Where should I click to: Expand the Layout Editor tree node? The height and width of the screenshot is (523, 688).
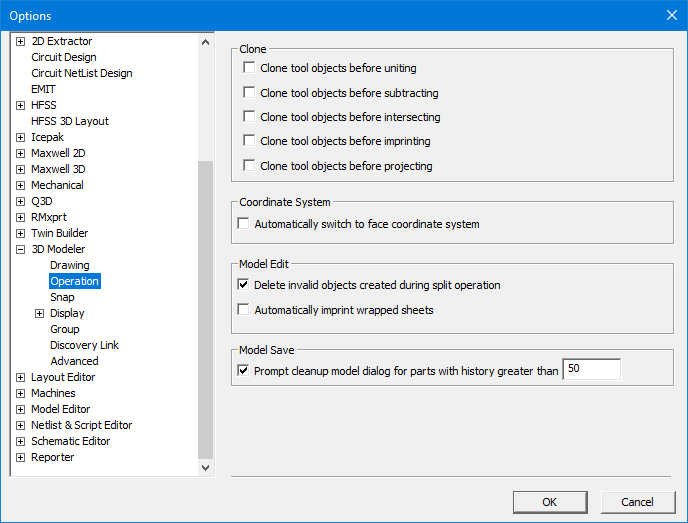21,377
